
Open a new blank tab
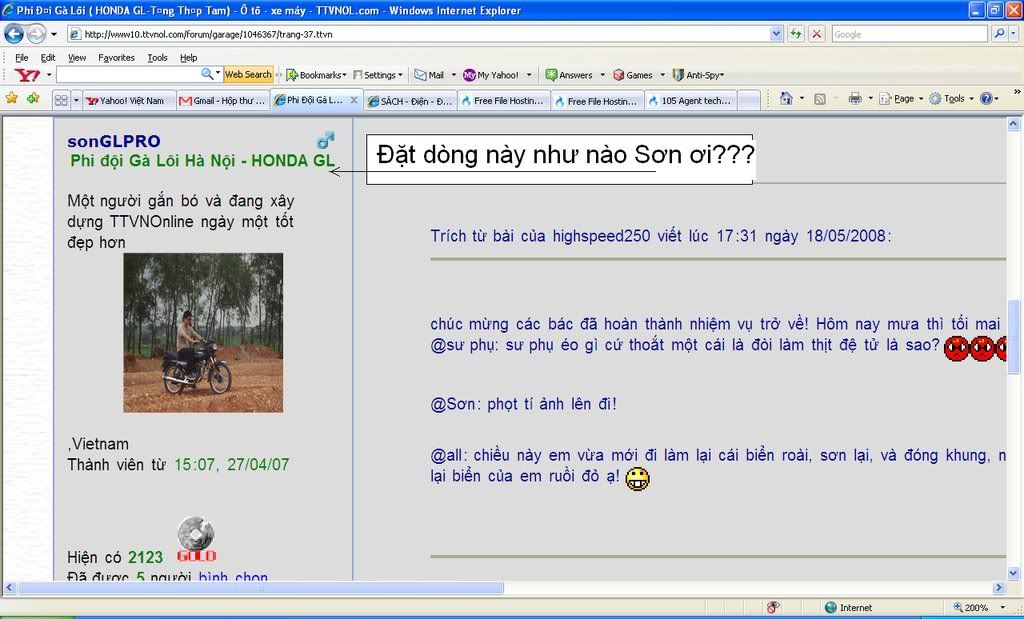point(748,101)
